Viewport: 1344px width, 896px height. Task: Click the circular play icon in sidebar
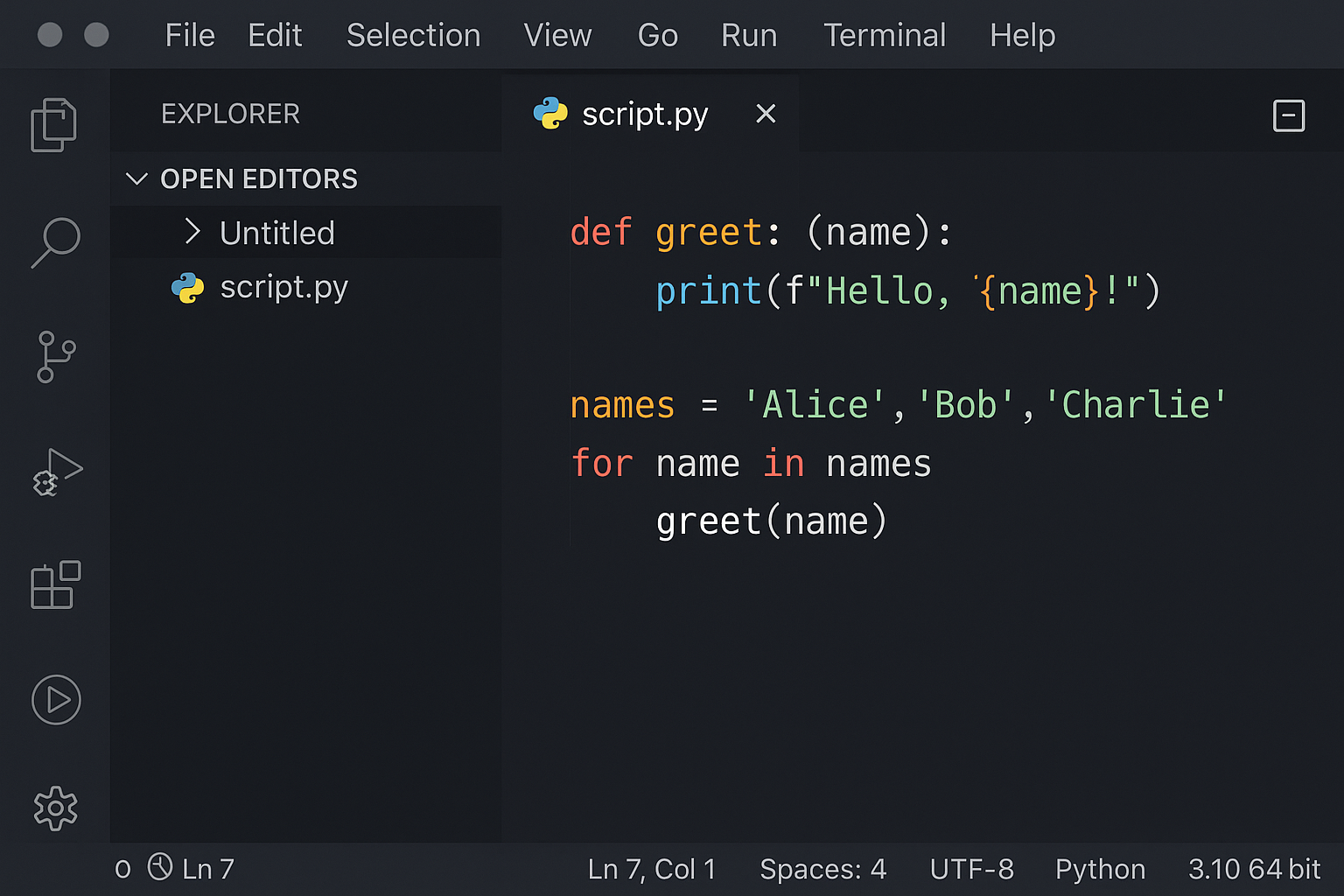pyautogui.click(x=56, y=700)
